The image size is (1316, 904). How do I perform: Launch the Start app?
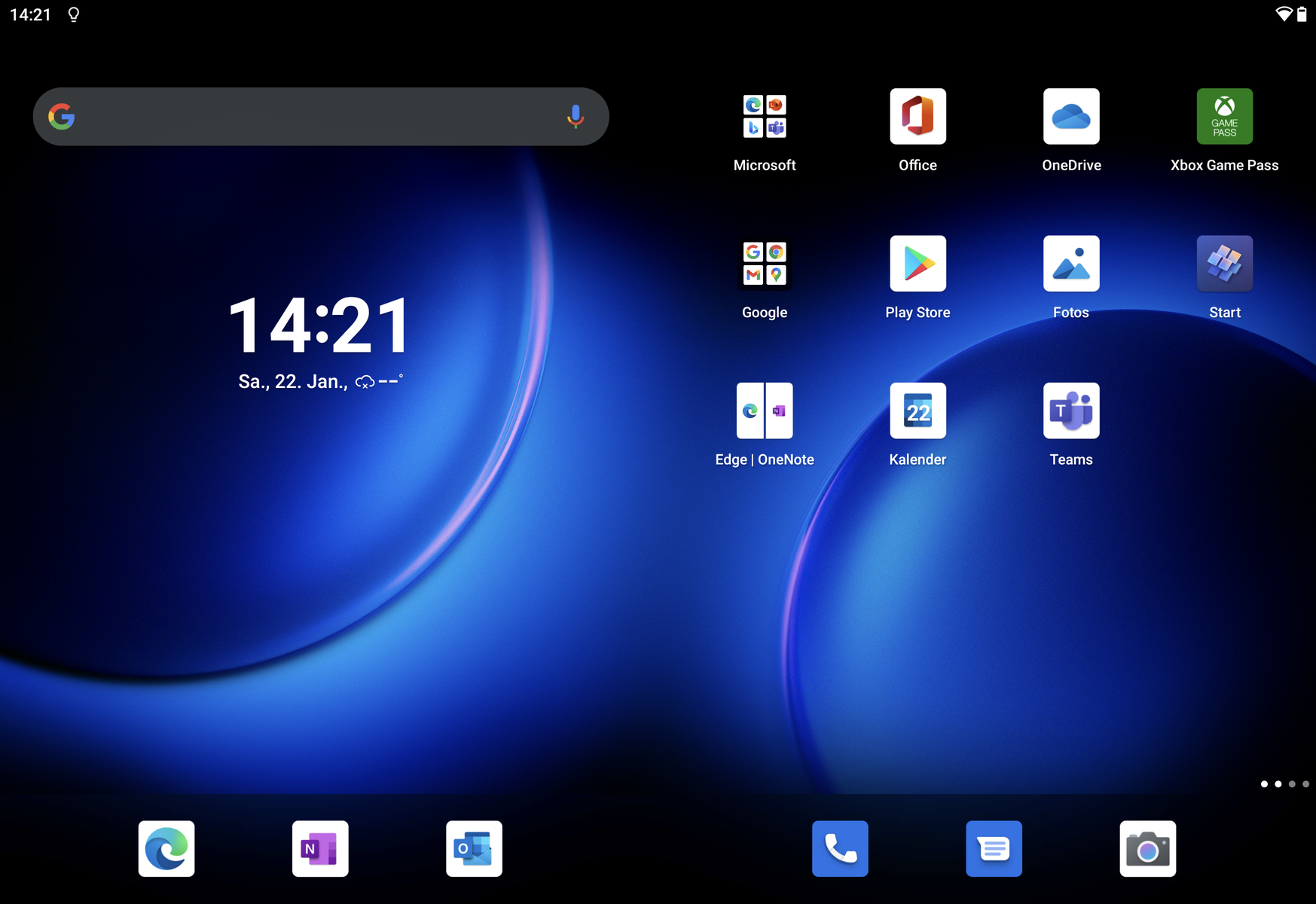click(1225, 264)
